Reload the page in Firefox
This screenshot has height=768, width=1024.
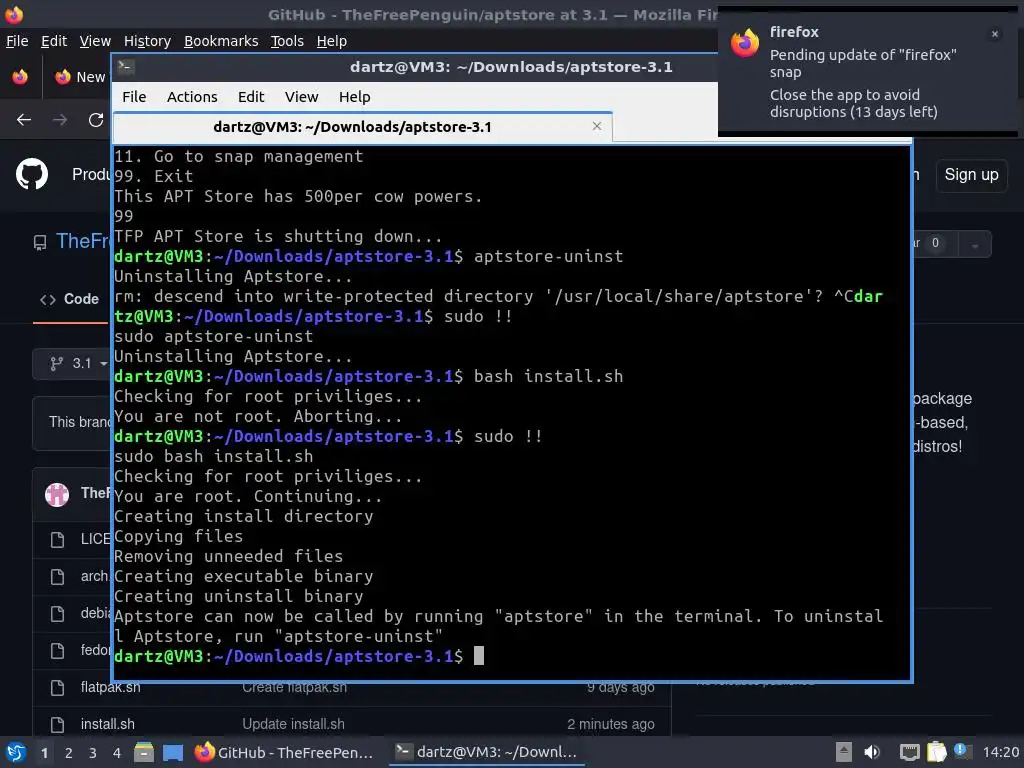[x=96, y=120]
